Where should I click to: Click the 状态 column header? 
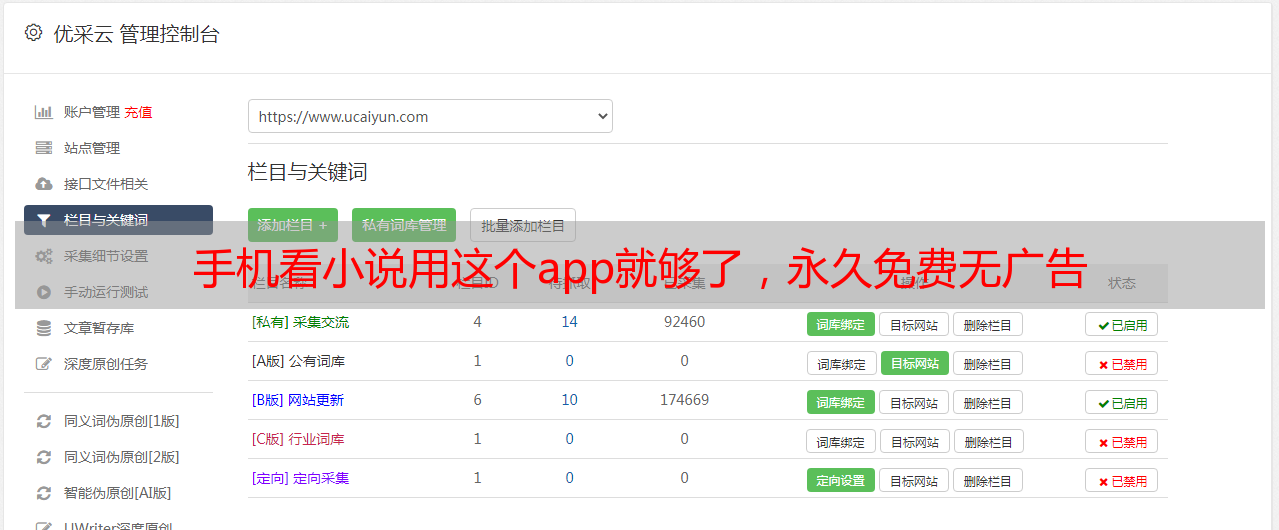tap(1122, 283)
